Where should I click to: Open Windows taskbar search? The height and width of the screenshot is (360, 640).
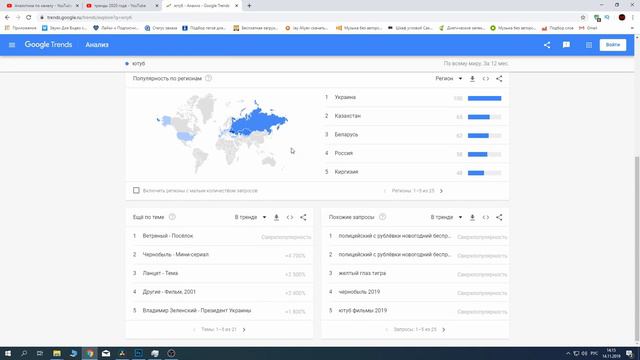tap(24, 353)
